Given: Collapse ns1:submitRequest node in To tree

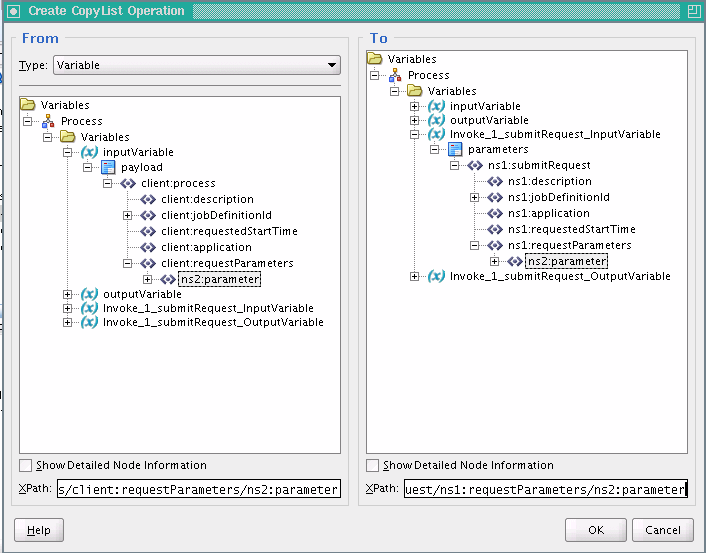Looking at the screenshot, I should tap(454, 165).
